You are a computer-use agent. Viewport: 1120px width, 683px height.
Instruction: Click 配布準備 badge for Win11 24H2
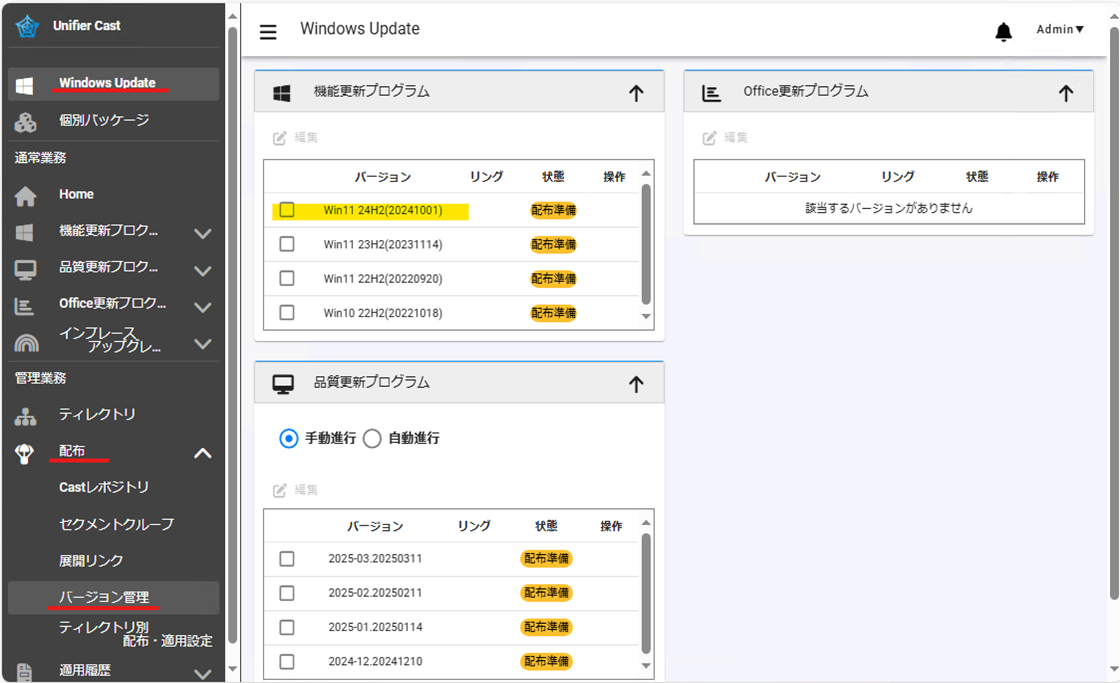point(553,210)
